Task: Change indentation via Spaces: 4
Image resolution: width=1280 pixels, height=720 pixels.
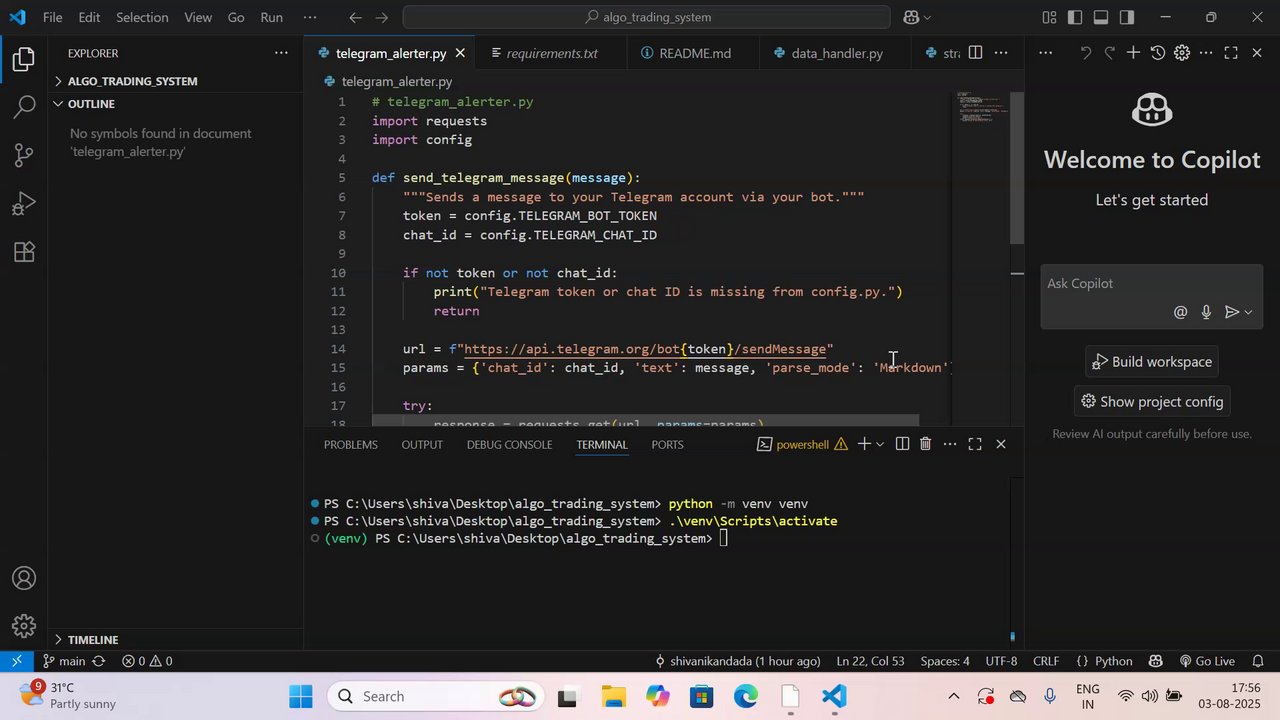Action: click(x=945, y=661)
